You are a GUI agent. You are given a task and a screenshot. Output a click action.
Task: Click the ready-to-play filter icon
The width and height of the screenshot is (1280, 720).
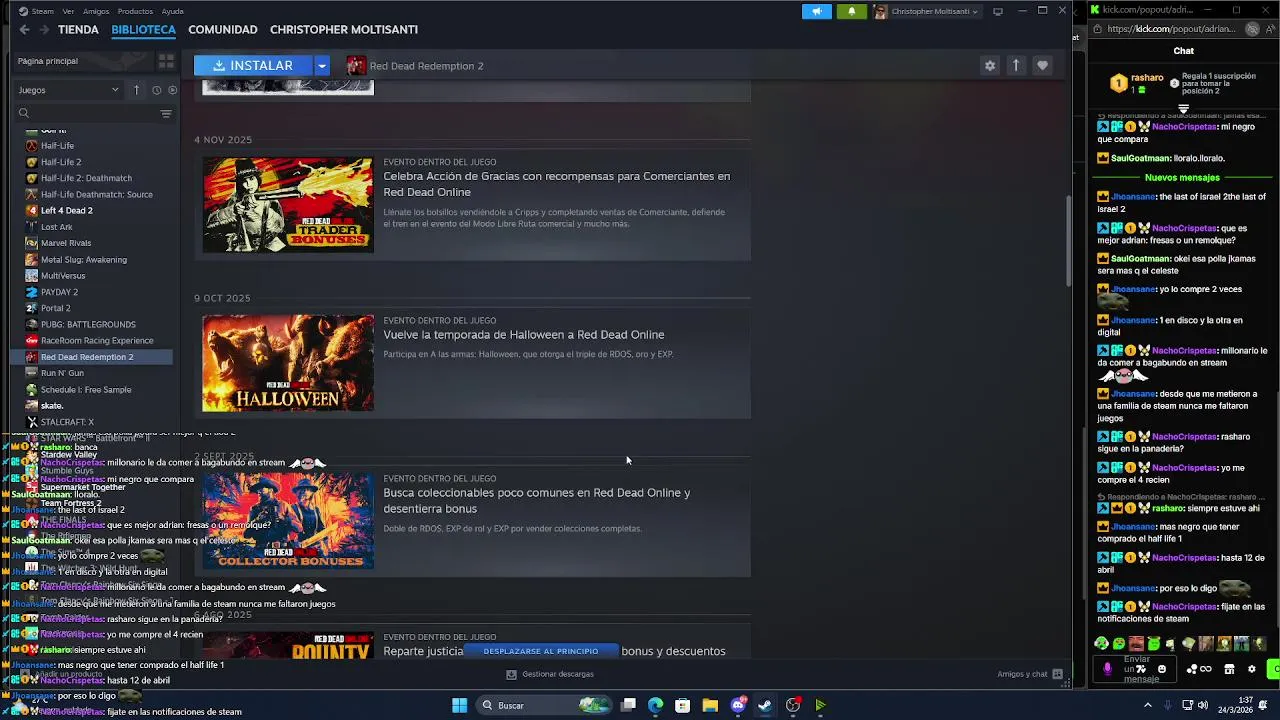coord(172,90)
